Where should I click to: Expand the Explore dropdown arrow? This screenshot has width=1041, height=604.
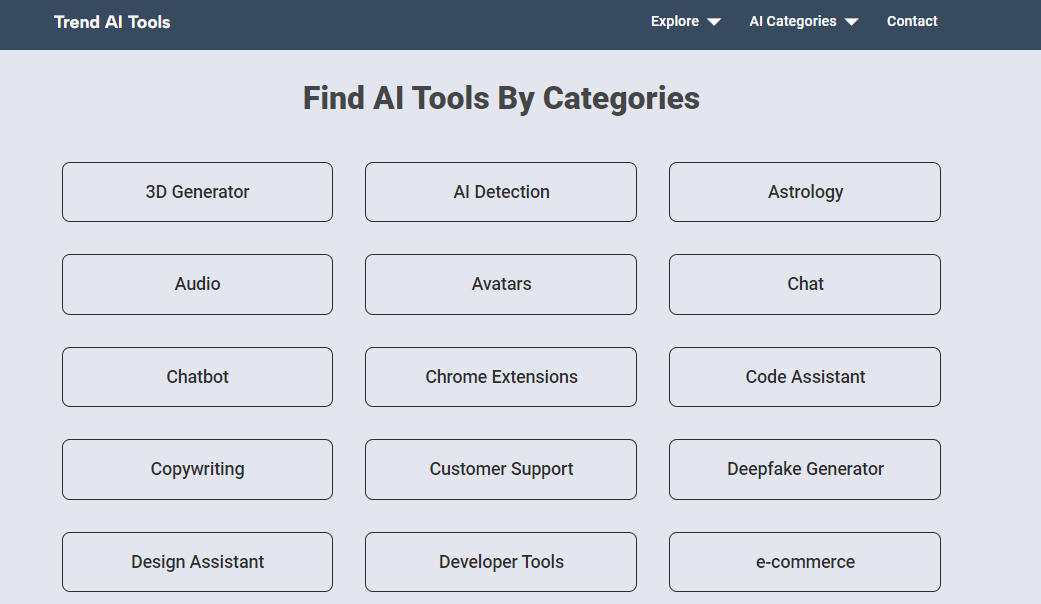[x=714, y=22]
